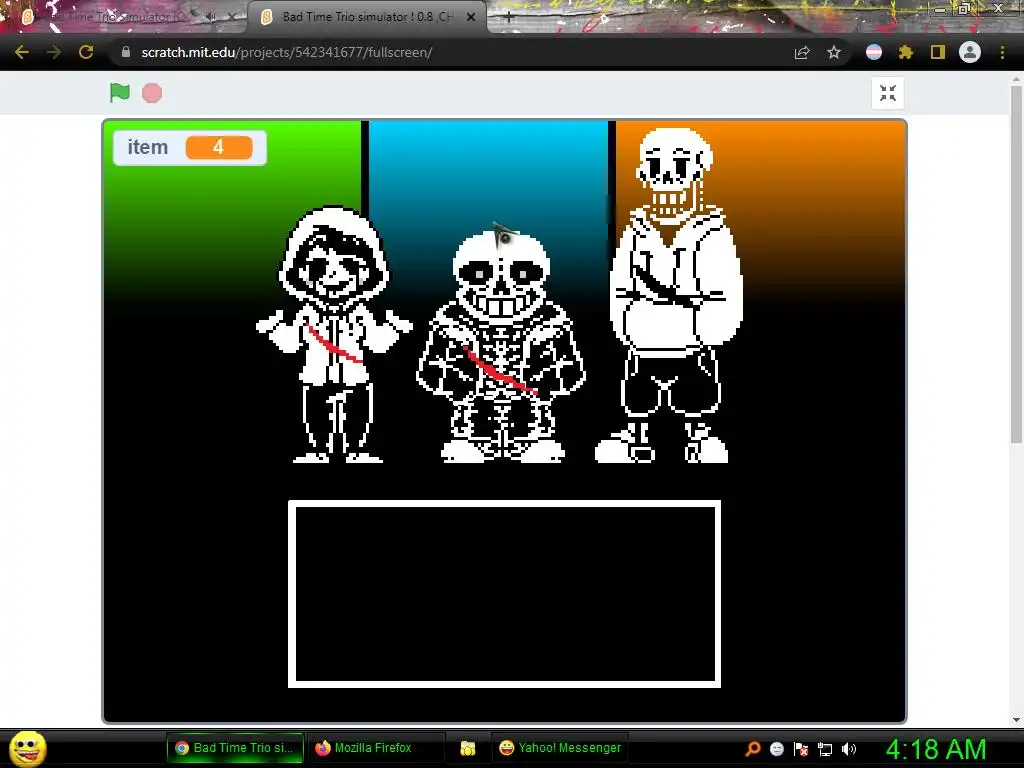Click inside the white battle box

pos(504,594)
